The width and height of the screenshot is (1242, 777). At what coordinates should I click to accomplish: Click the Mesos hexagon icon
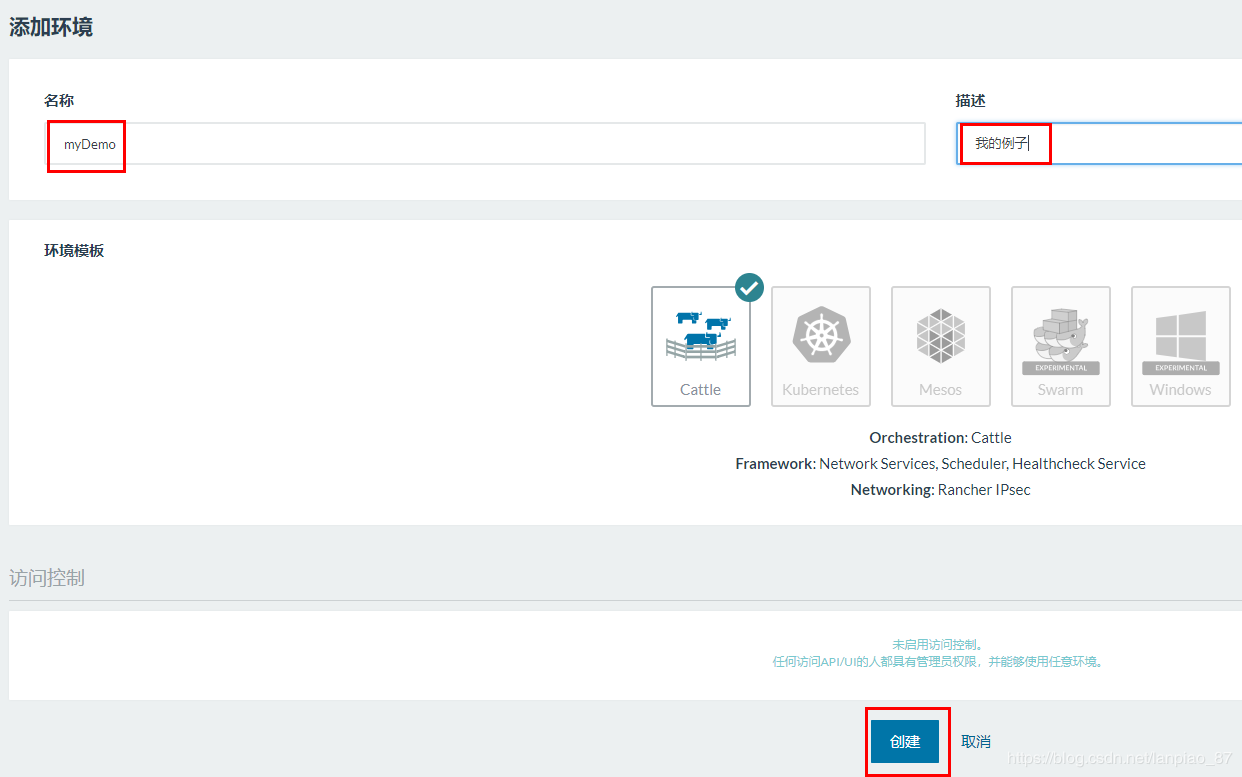(941, 336)
